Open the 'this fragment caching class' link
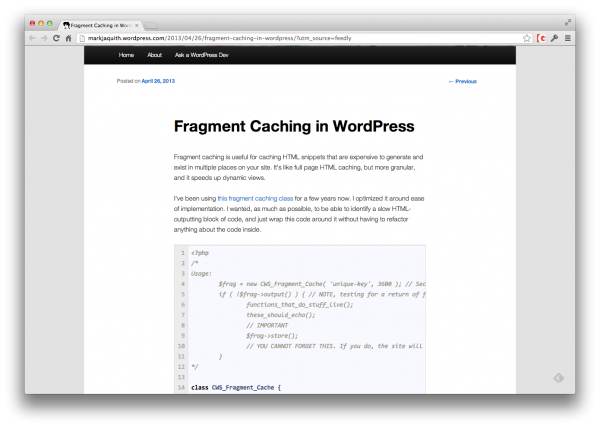The width and height of the screenshot is (600, 428). coord(255,199)
